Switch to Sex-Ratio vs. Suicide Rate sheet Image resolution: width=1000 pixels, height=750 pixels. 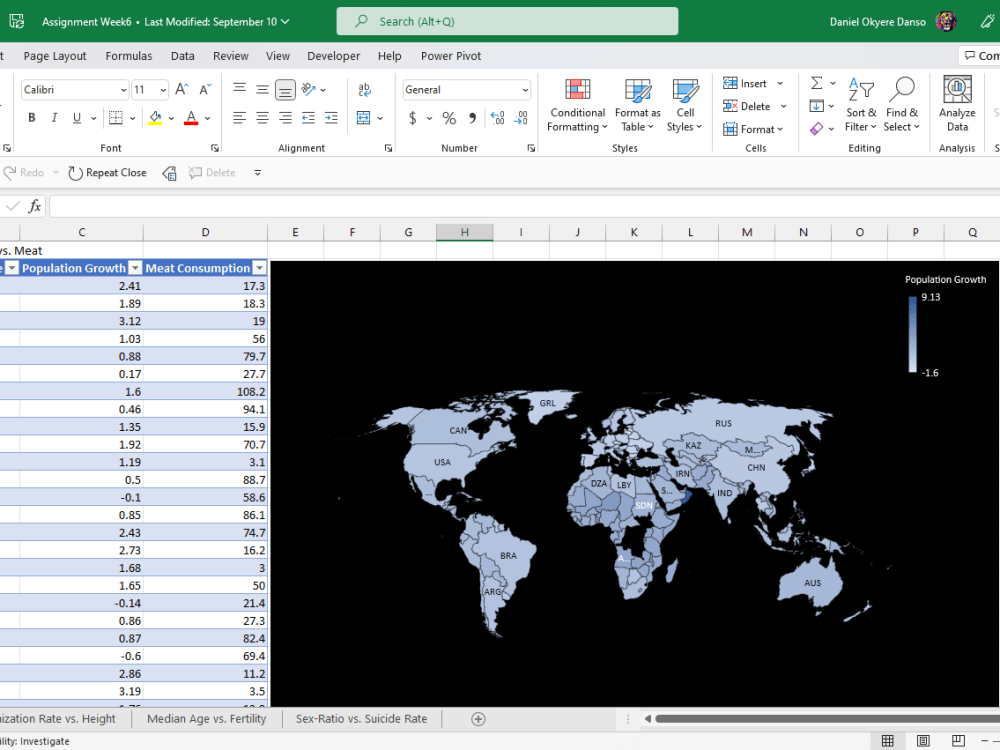[362, 719]
